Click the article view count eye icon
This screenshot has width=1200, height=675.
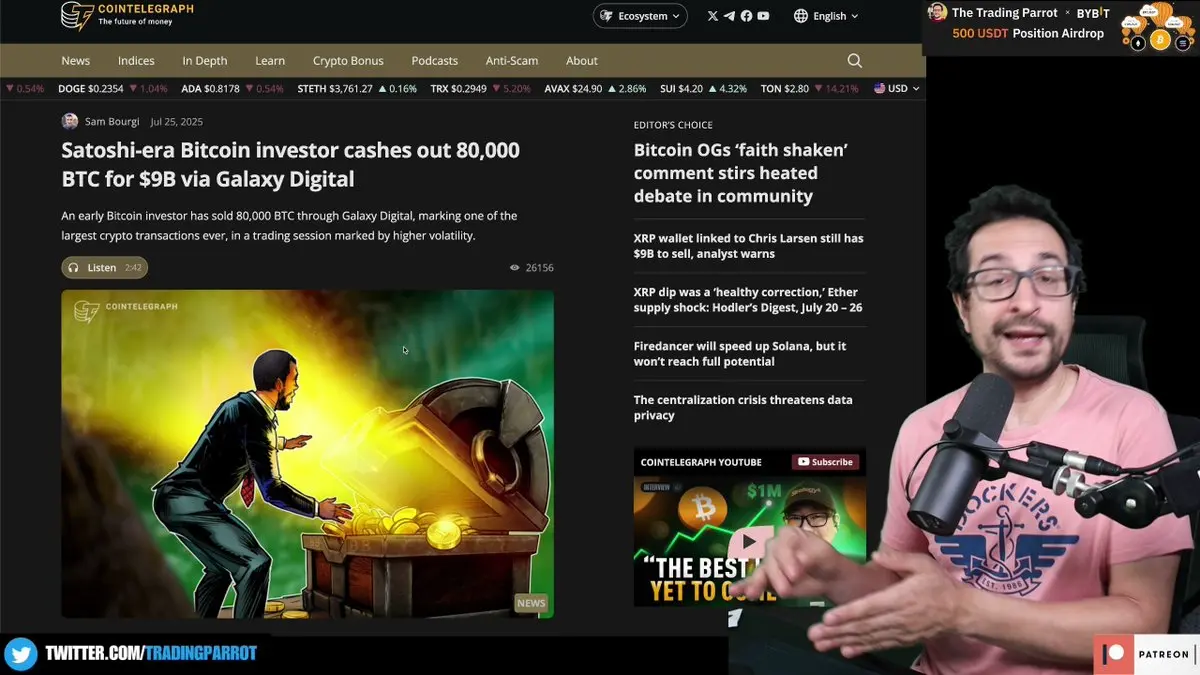(515, 268)
